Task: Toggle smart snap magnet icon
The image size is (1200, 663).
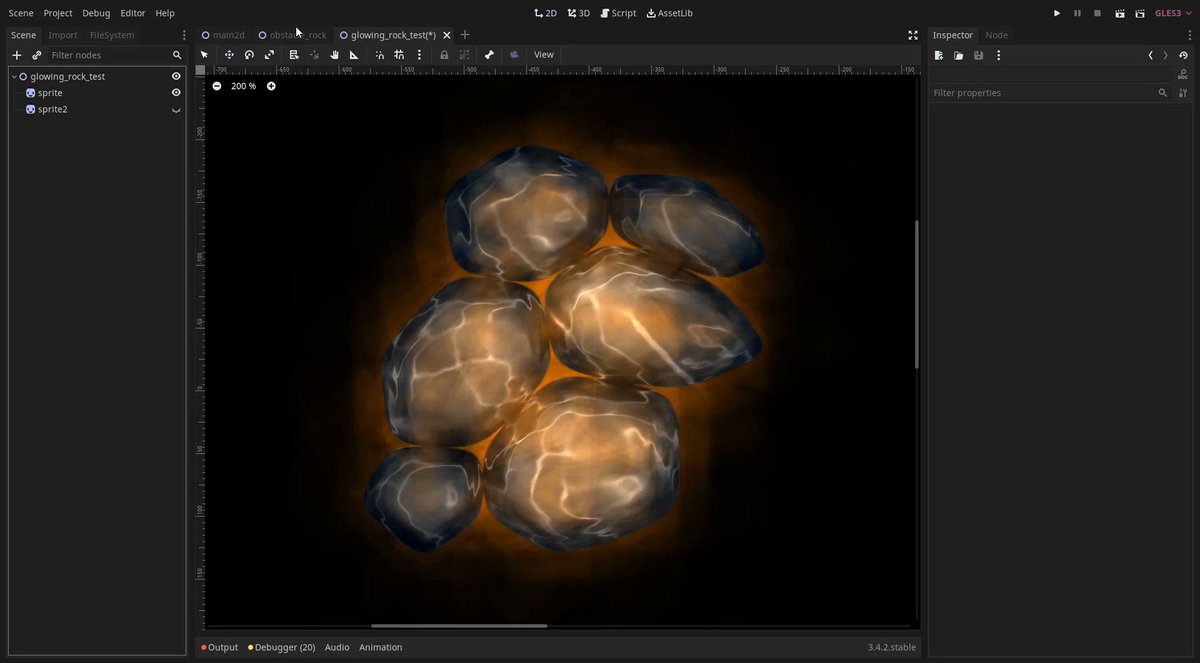Action: pos(379,55)
